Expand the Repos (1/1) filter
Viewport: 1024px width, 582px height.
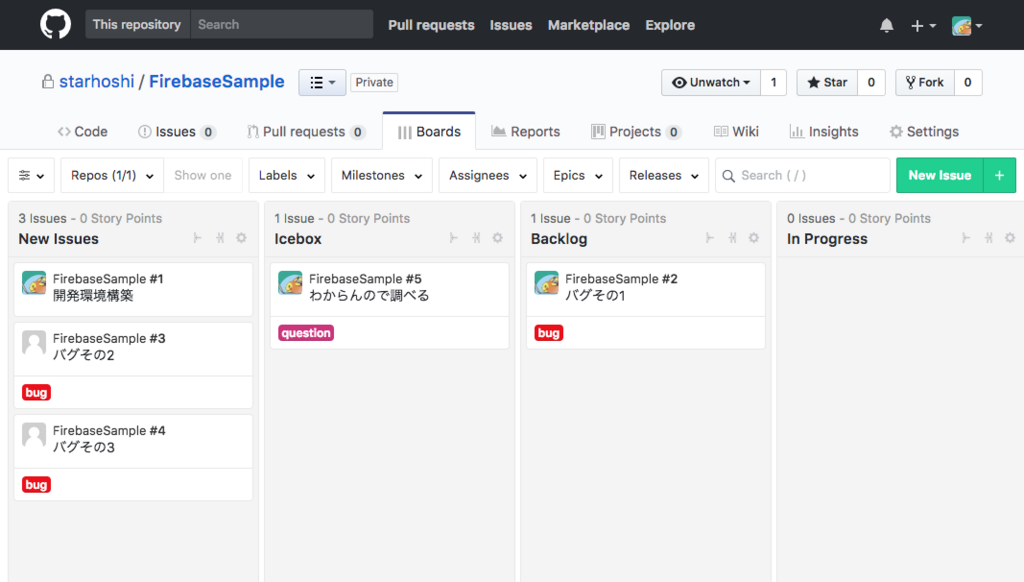112,175
